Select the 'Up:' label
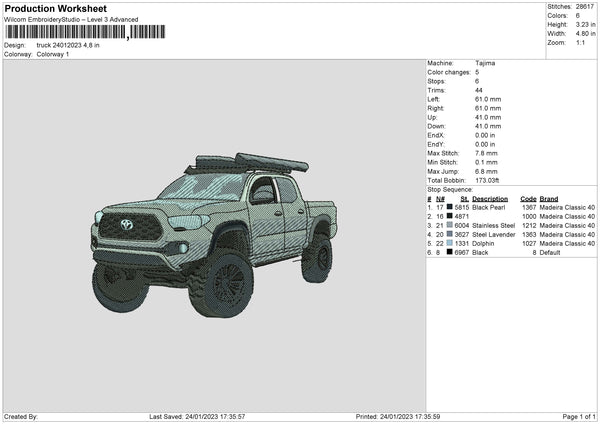Image resolution: width=600 pixels, height=424 pixels. click(432, 117)
